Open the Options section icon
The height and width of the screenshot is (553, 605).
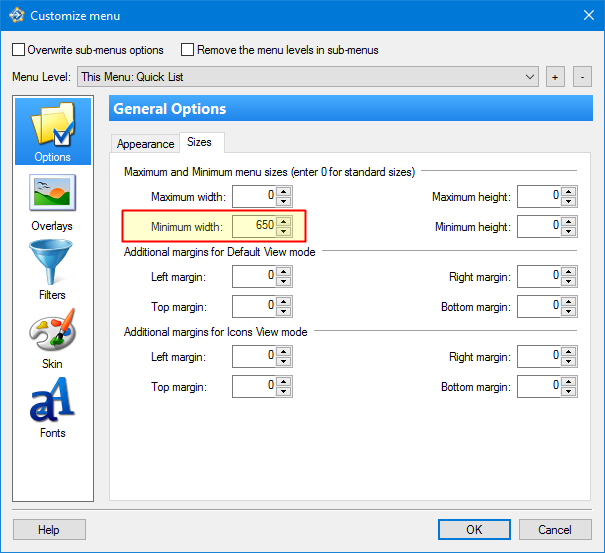click(52, 128)
